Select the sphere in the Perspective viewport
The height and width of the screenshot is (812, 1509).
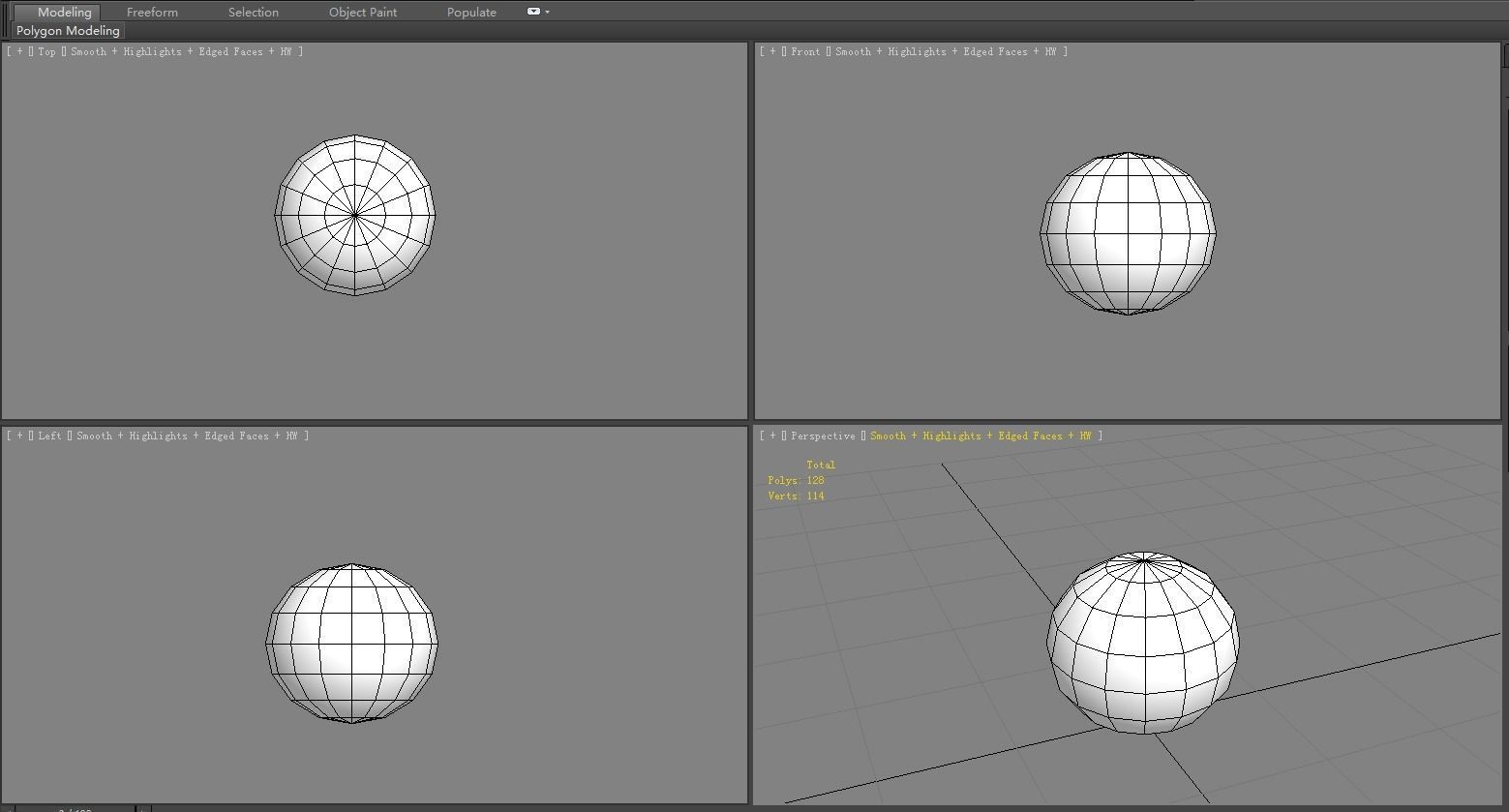[1143, 643]
